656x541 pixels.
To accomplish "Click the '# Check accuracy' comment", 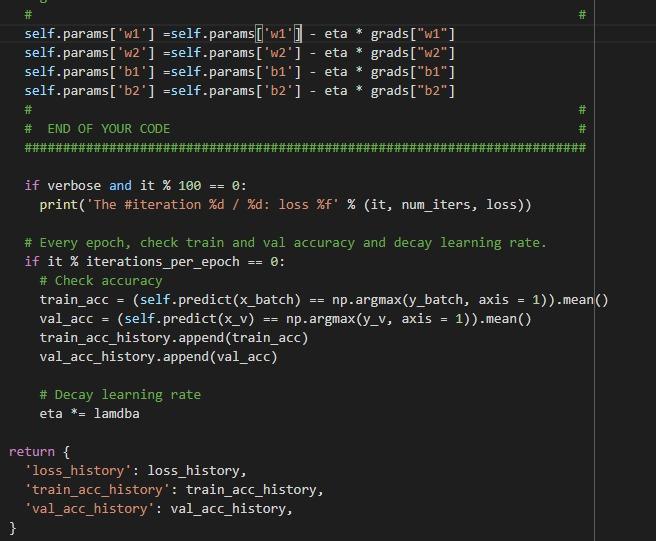I will 101,281.
